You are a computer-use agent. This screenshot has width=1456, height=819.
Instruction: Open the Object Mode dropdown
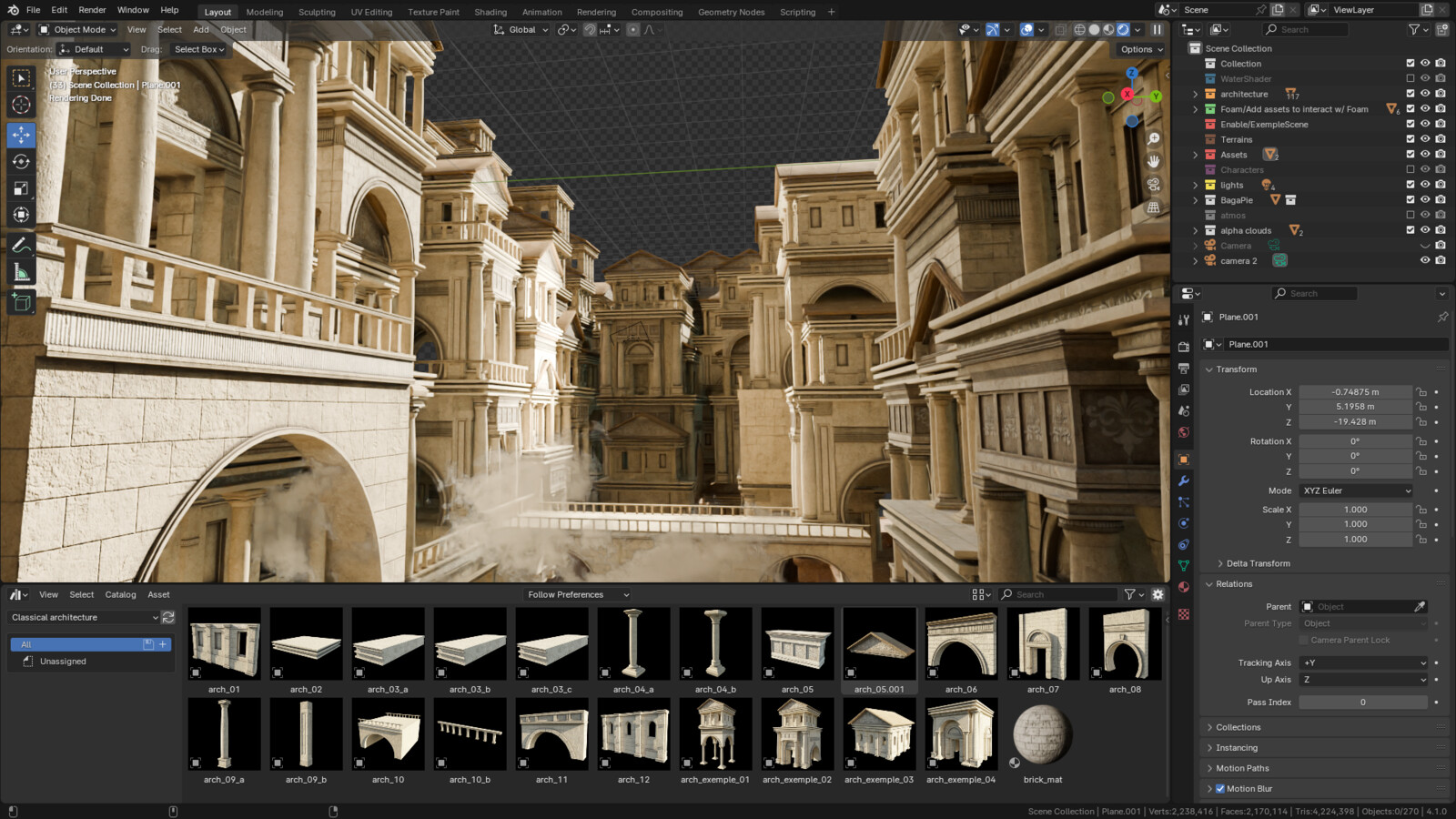77,29
